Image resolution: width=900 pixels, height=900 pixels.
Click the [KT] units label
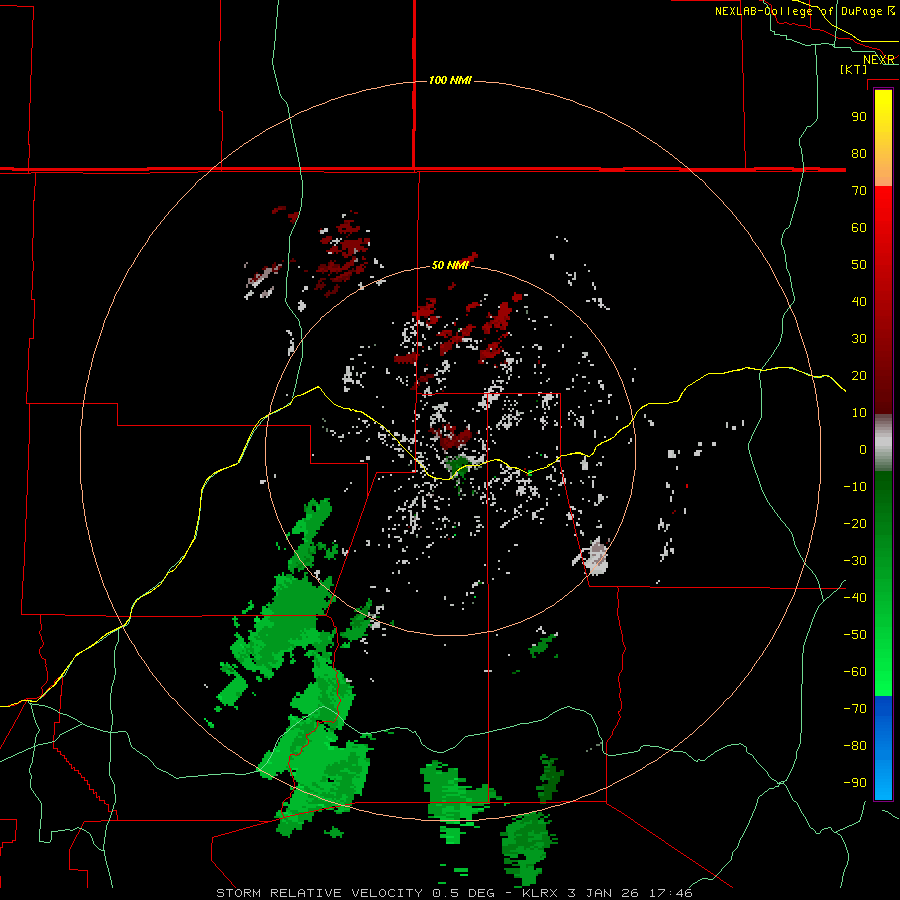click(x=853, y=69)
